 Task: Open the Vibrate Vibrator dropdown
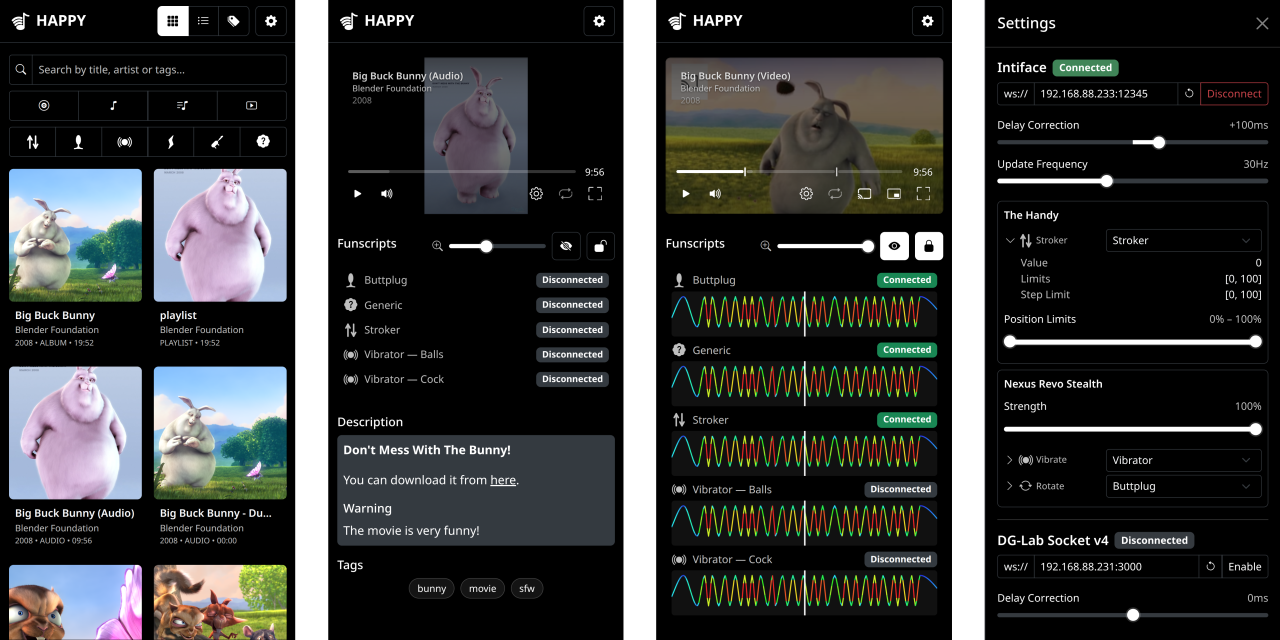click(1184, 460)
